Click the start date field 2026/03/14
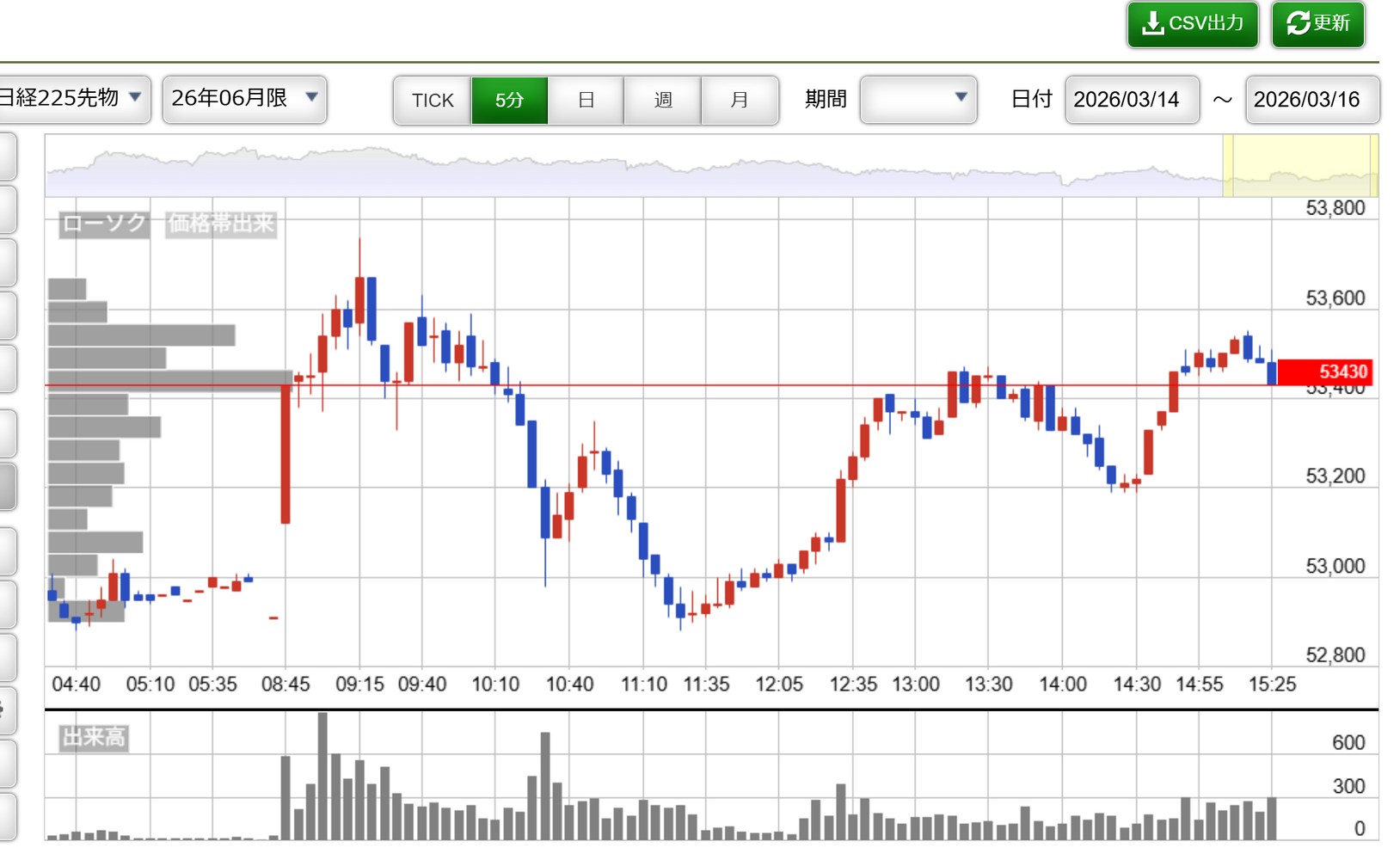This screenshot has width=1400, height=860. coord(1132,100)
